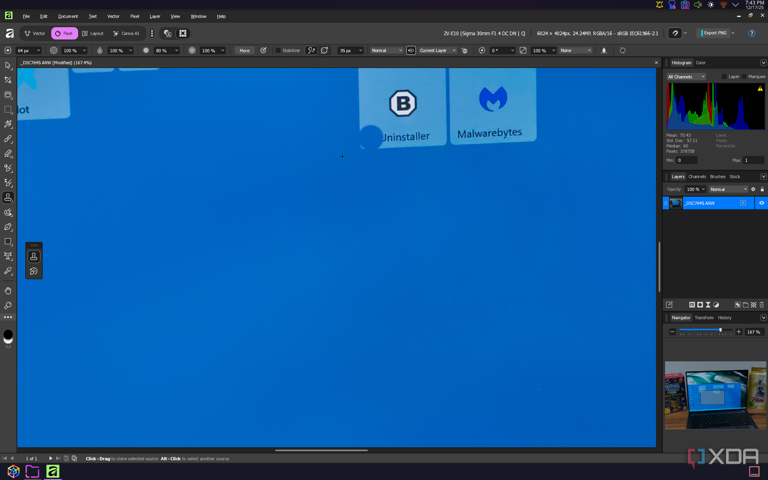Click the Affinity logo in the studio bar

(x=9, y=33)
